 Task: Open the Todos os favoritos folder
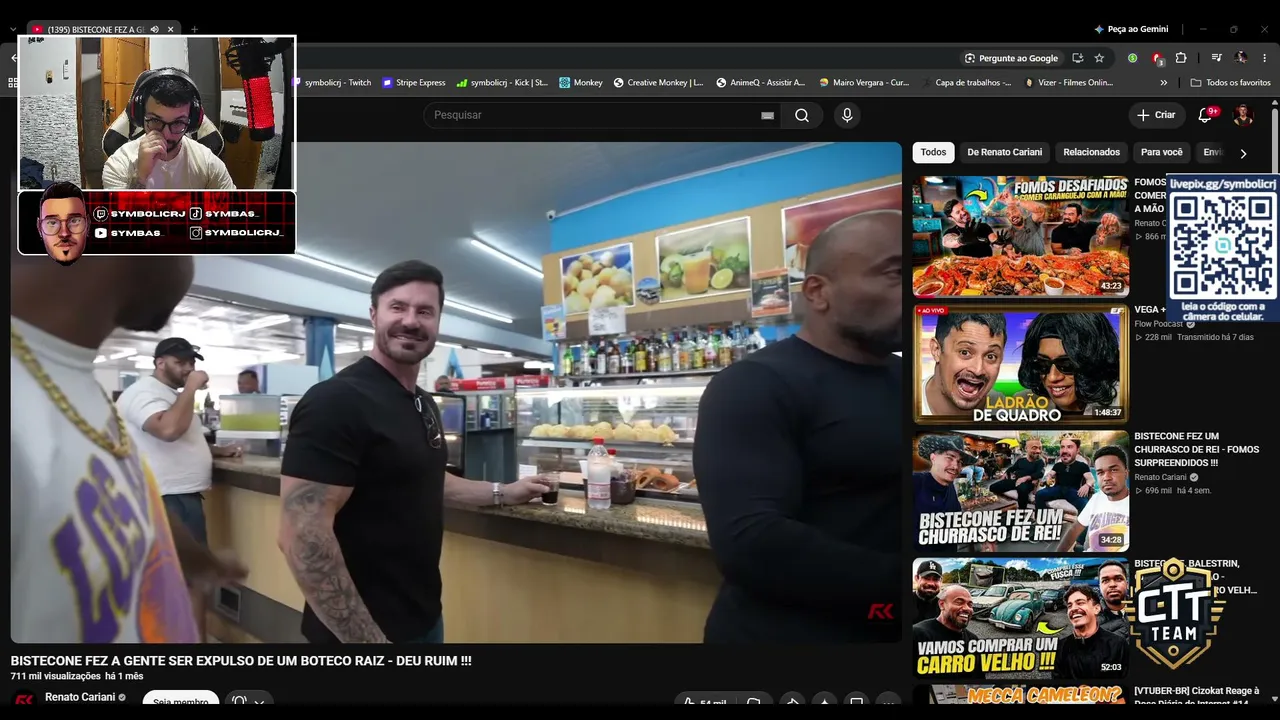click(1231, 83)
